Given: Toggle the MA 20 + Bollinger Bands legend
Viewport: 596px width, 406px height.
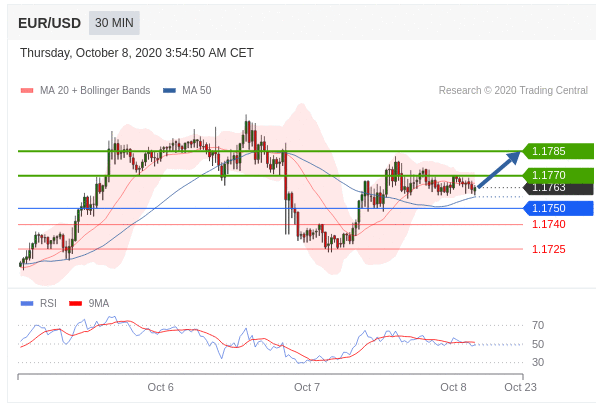Looking at the screenshot, I should [86, 90].
